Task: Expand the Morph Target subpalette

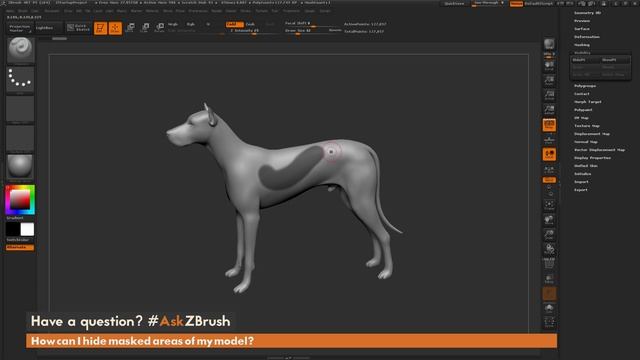Action: (588, 102)
